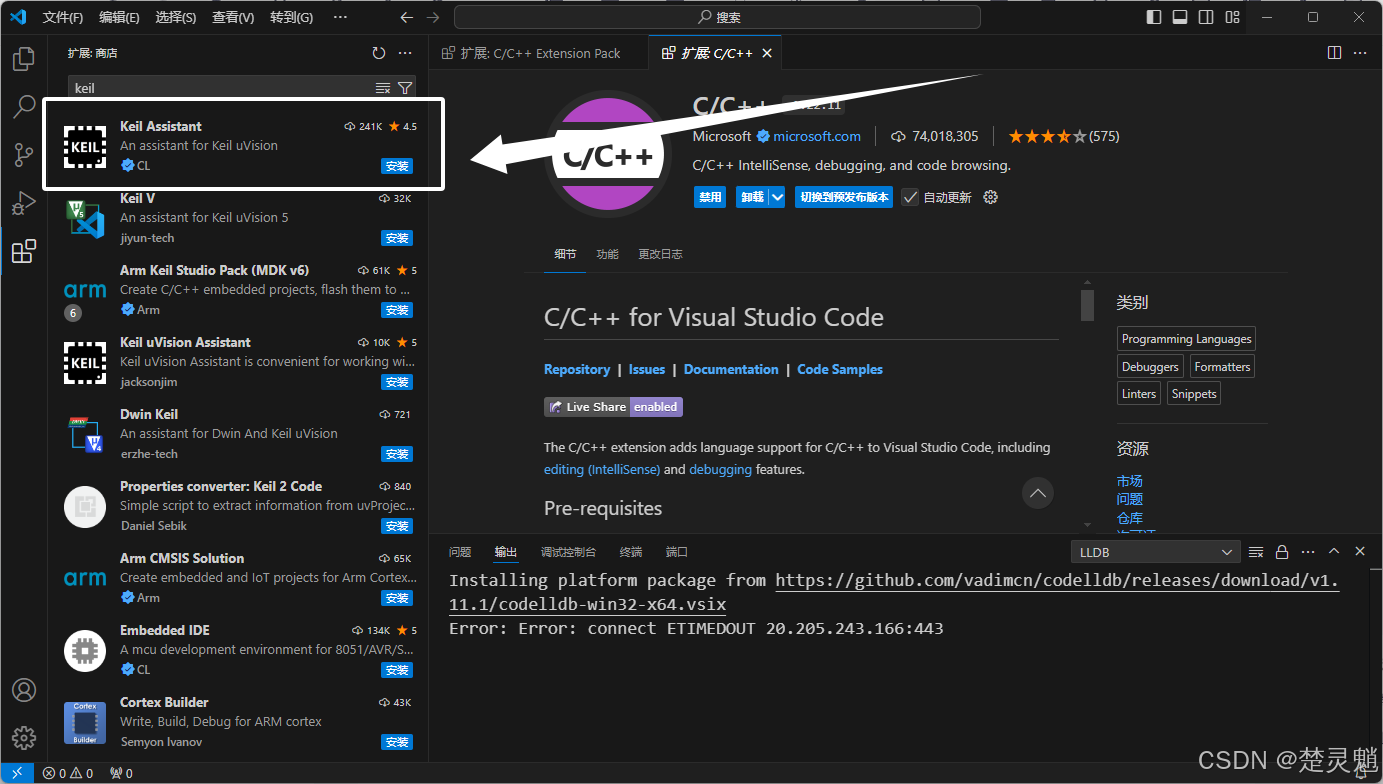Switch to pre-release version button
The image size is (1383, 784).
(x=845, y=197)
